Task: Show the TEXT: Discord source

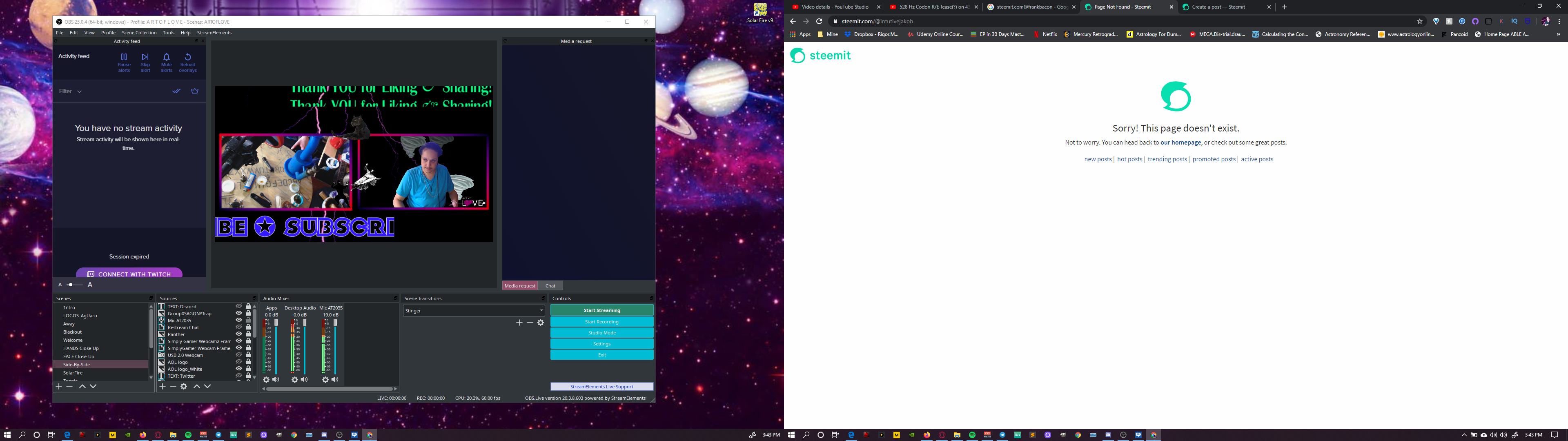Action: point(238,306)
